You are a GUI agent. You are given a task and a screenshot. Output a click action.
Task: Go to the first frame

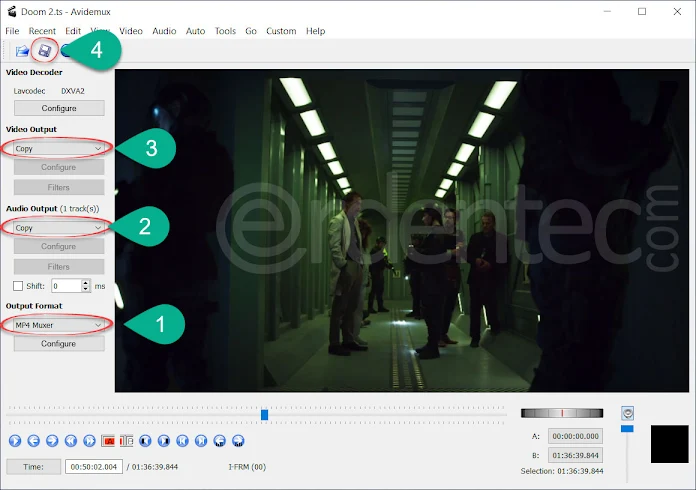pos(182,441)
